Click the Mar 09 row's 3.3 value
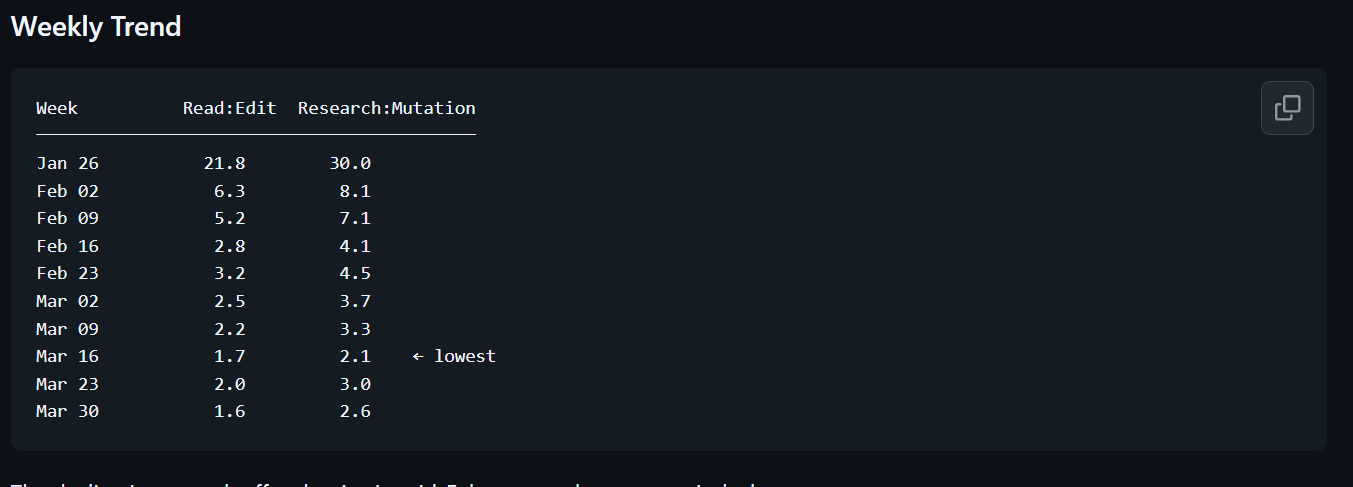This screenshot has height=487, width=1353. [355, 329]
